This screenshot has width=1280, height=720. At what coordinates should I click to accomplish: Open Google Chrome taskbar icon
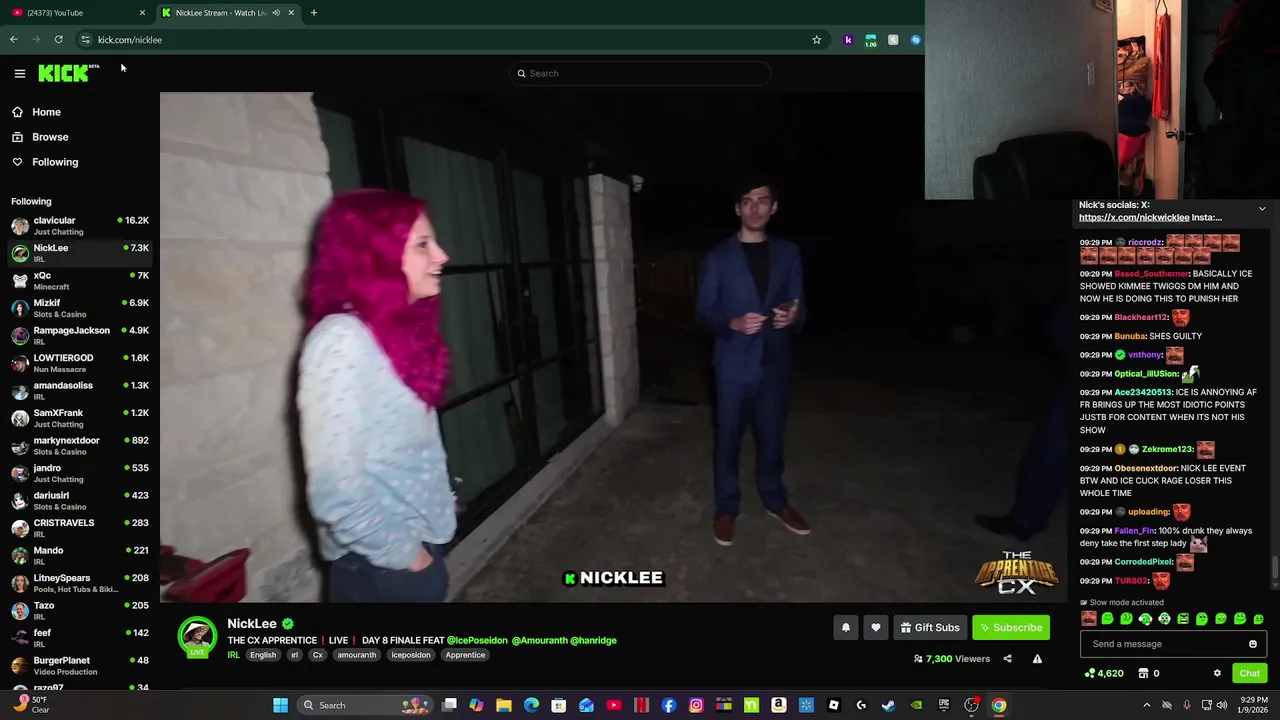(998, 705)
